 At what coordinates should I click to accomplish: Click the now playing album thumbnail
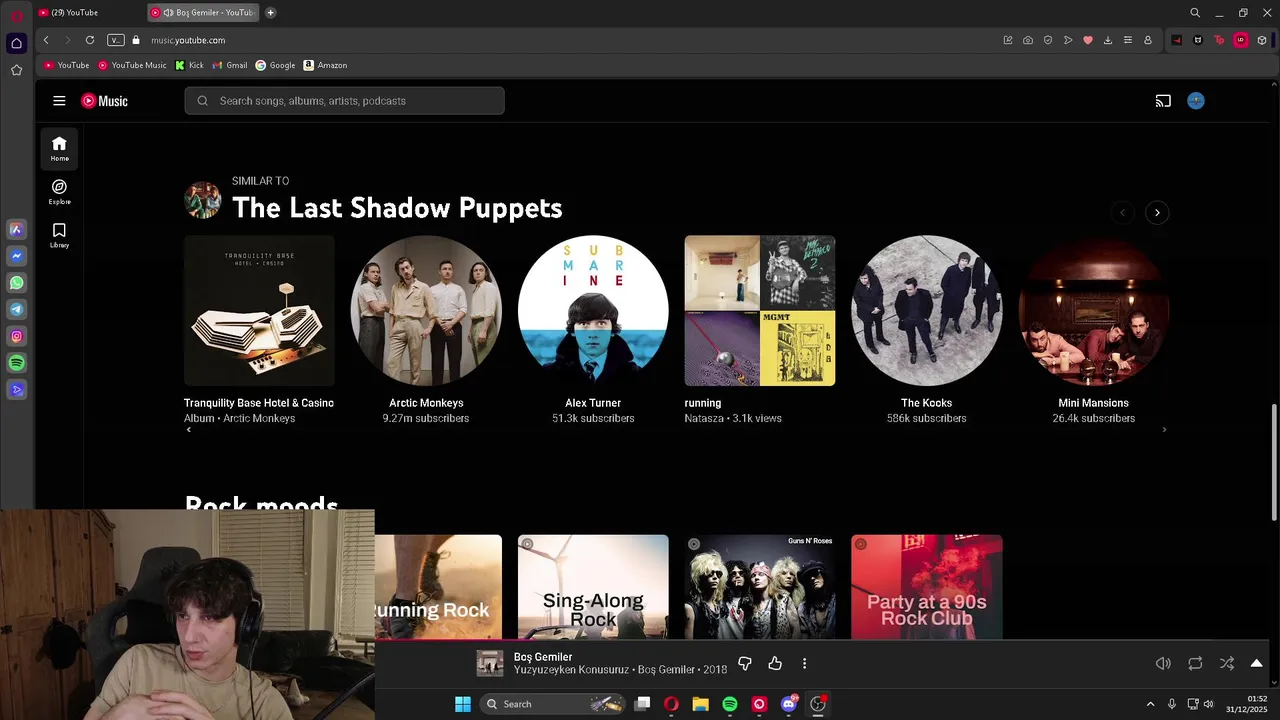(490, 663)
